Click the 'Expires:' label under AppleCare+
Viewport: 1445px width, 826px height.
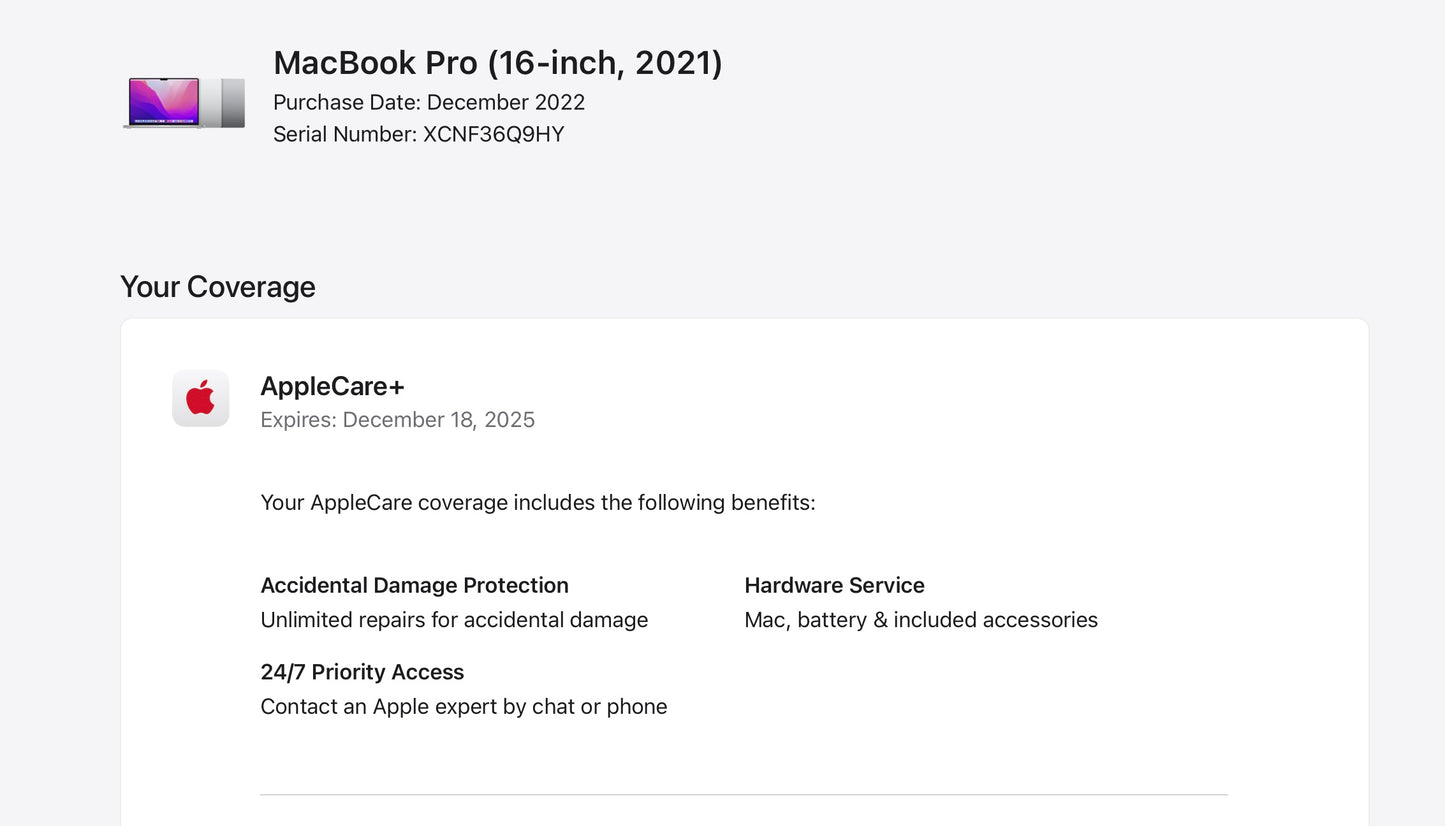pyautogui.click(x=298, y=420)
